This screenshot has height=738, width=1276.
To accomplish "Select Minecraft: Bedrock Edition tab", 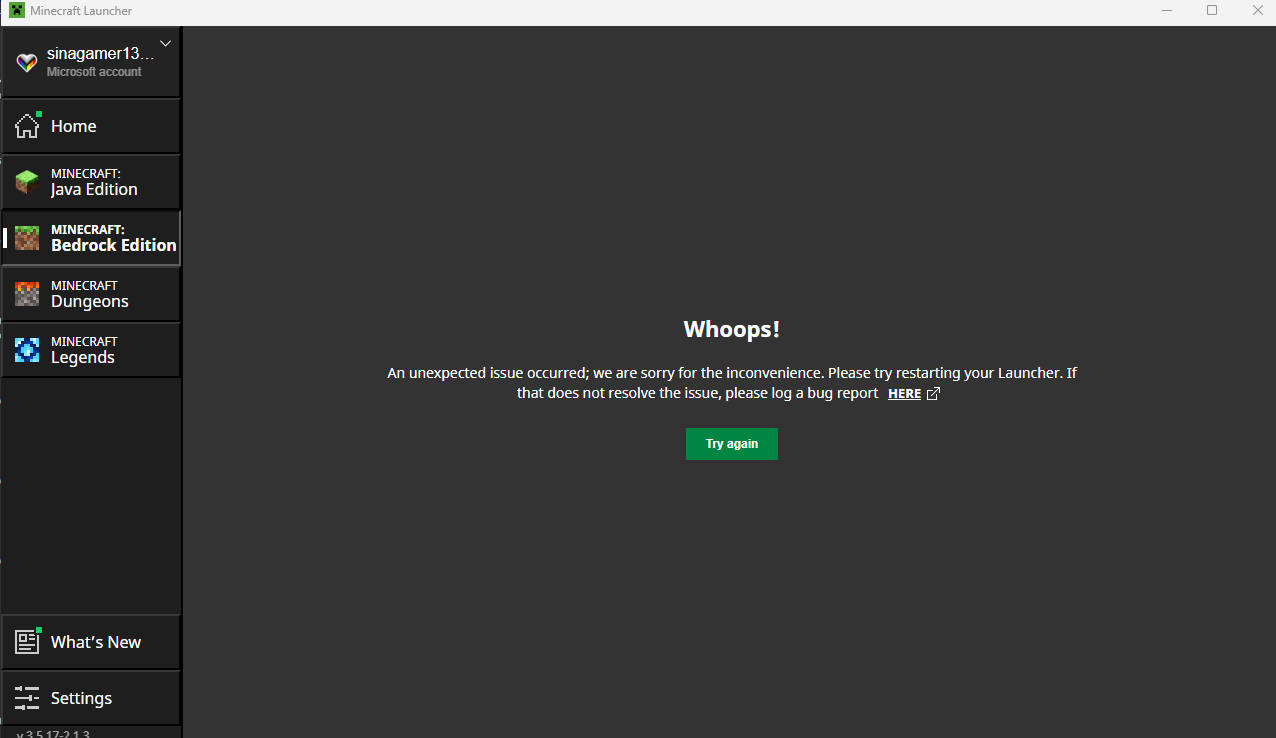I will (91, 238).
